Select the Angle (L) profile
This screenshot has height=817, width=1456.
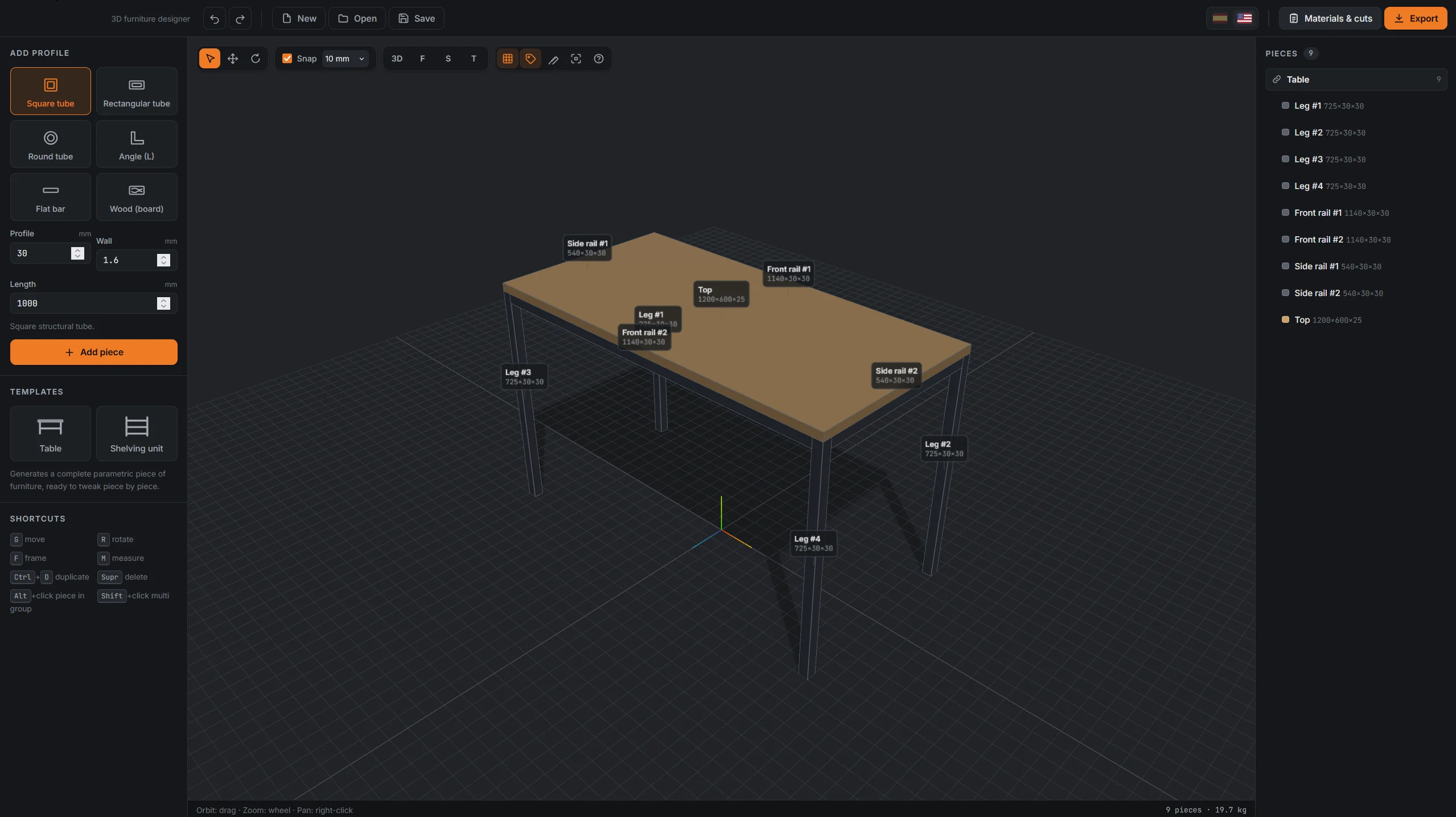pos(137,144)
